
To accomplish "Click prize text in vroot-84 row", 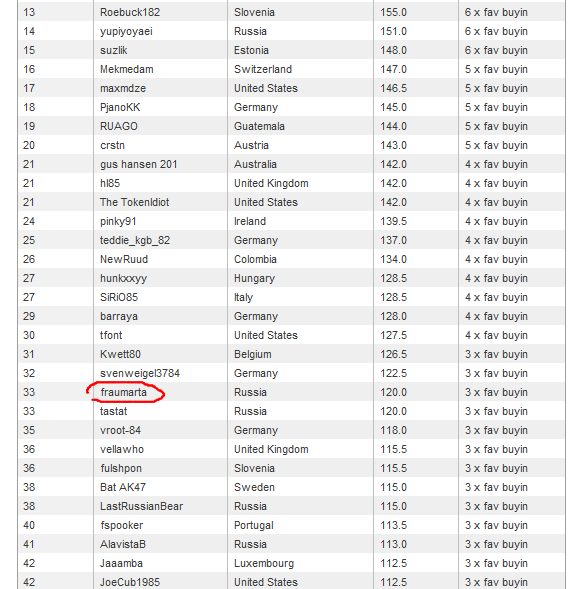I will (x=496, y=430).
